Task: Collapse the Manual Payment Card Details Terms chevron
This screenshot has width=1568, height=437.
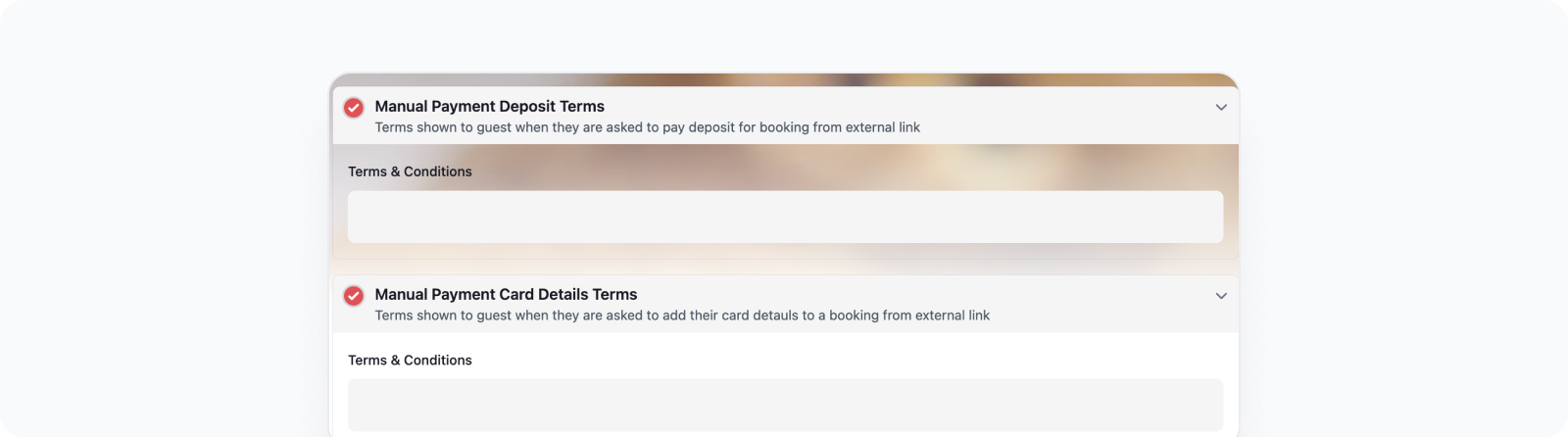Action: click(1221, 296)
